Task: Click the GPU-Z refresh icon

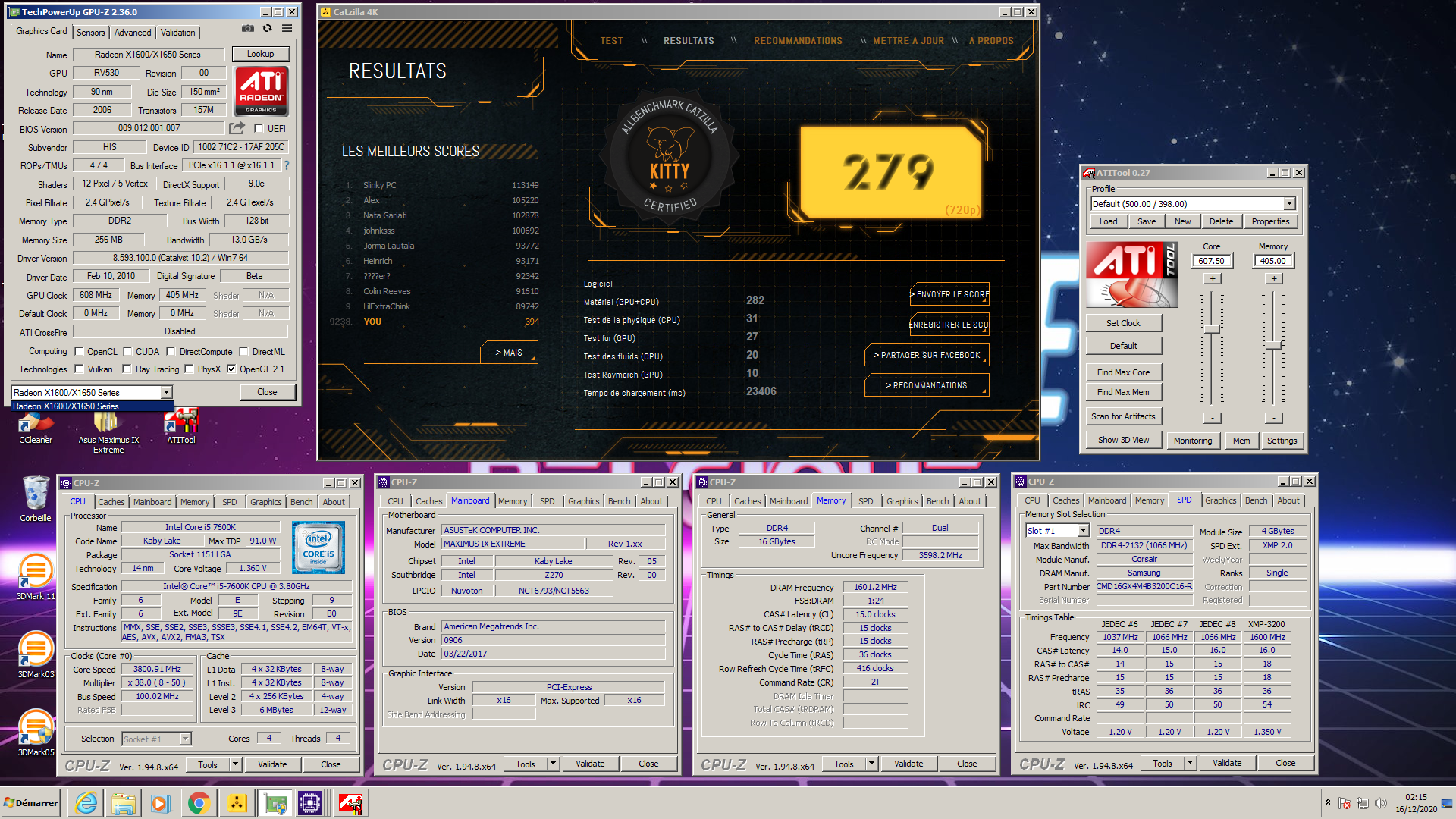Action: pos(267,29)
